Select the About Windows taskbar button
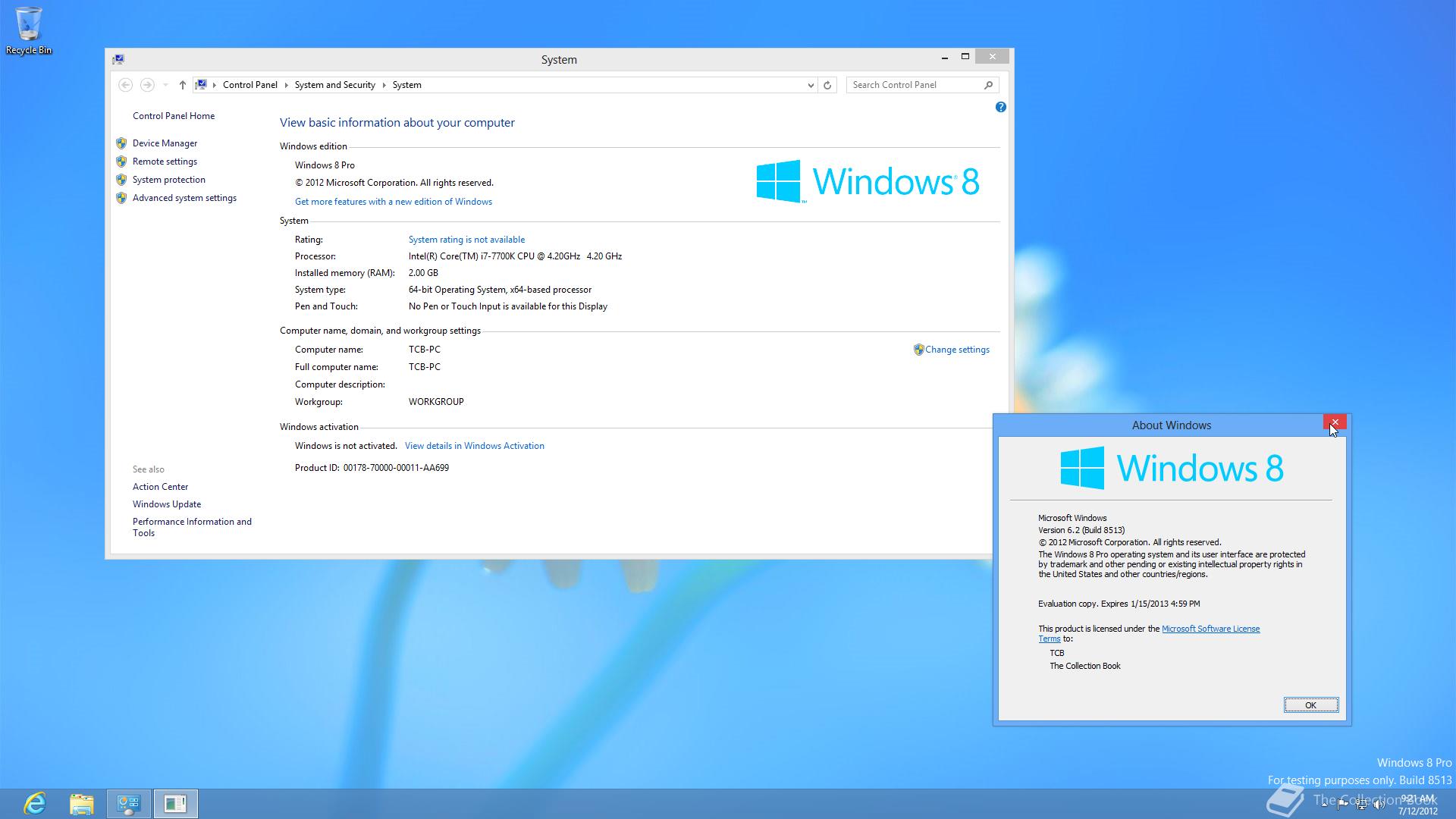 pos(176,803)
